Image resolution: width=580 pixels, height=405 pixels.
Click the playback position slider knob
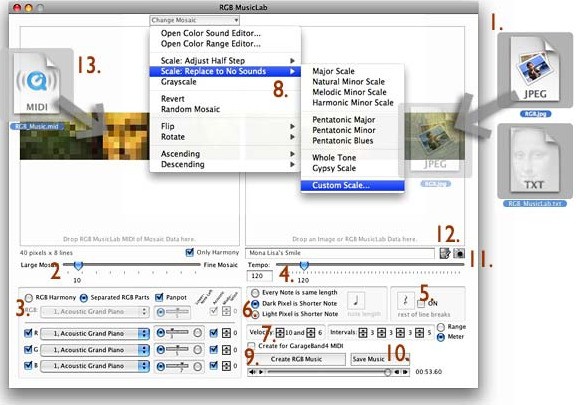(387, 372)
